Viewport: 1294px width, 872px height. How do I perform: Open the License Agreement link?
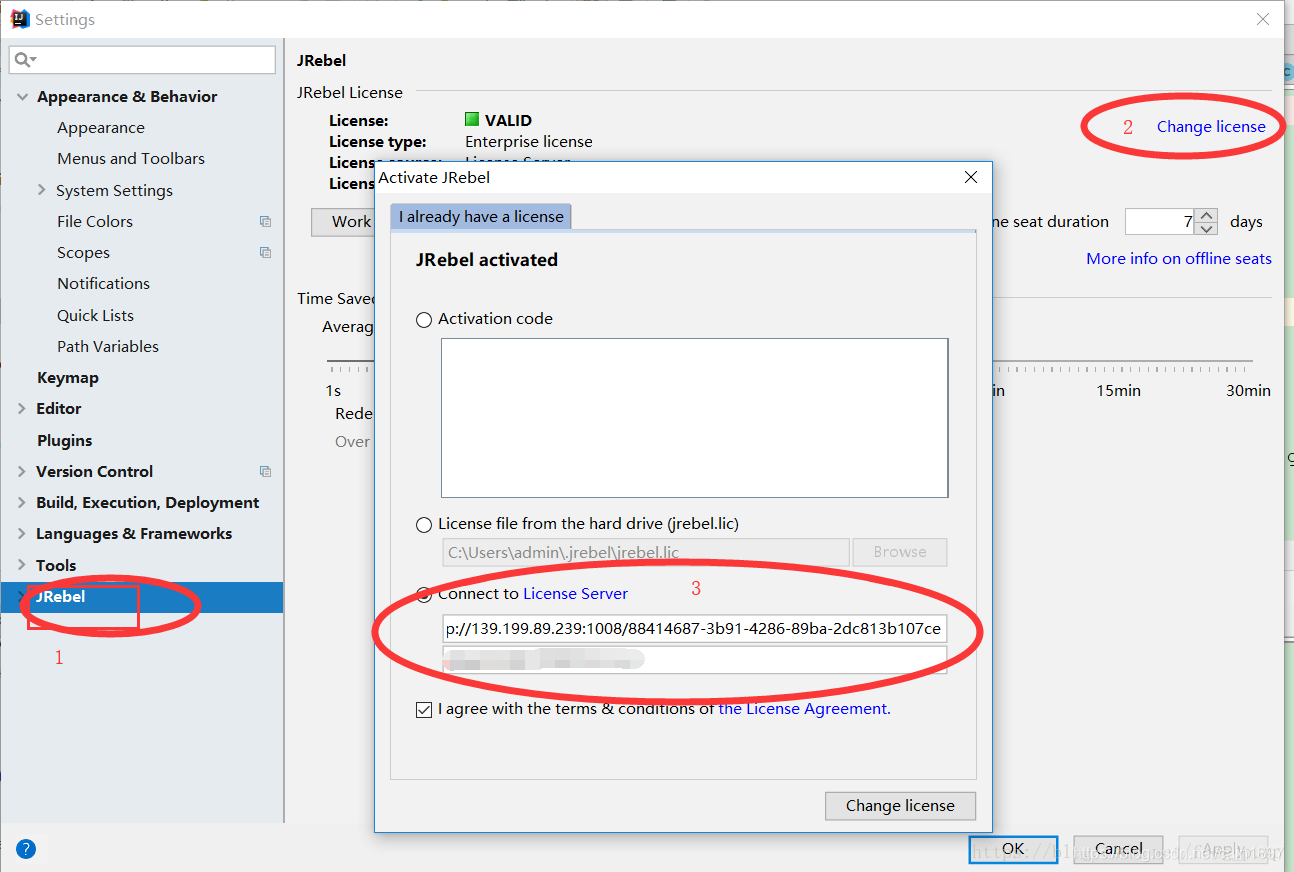[x=804, y=709]
